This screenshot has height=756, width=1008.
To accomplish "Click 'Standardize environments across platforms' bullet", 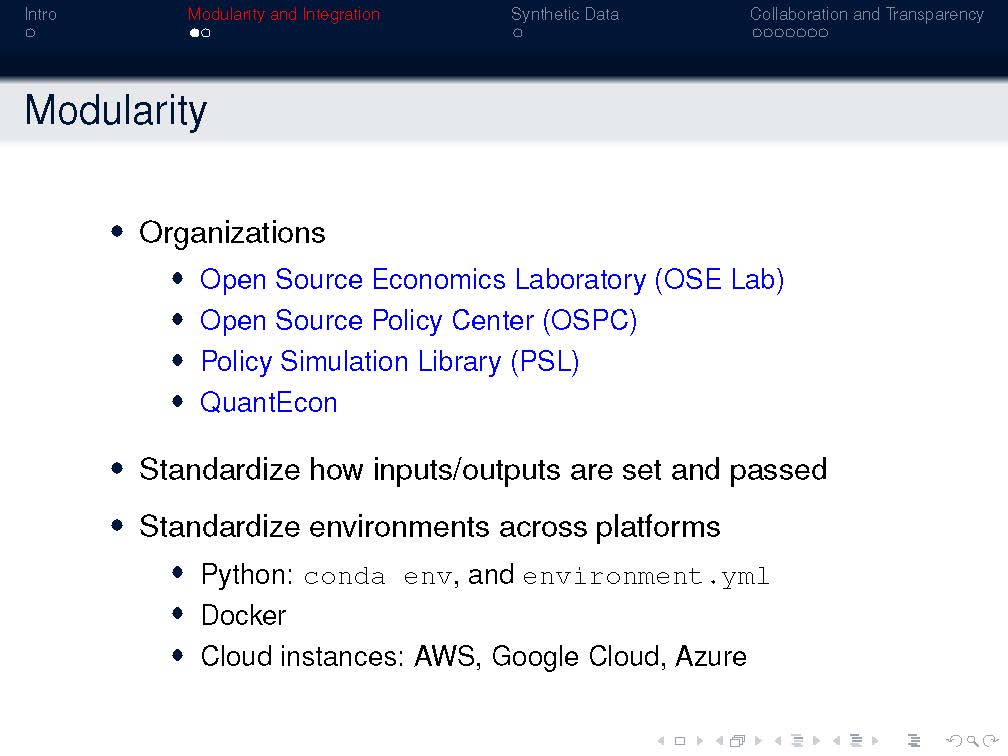I will (429, 527).
